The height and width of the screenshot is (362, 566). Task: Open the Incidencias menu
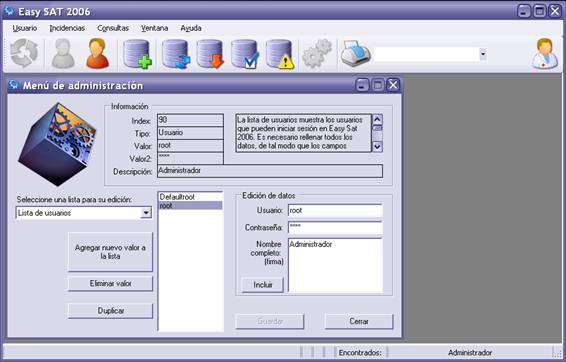[x=67, y=28]
